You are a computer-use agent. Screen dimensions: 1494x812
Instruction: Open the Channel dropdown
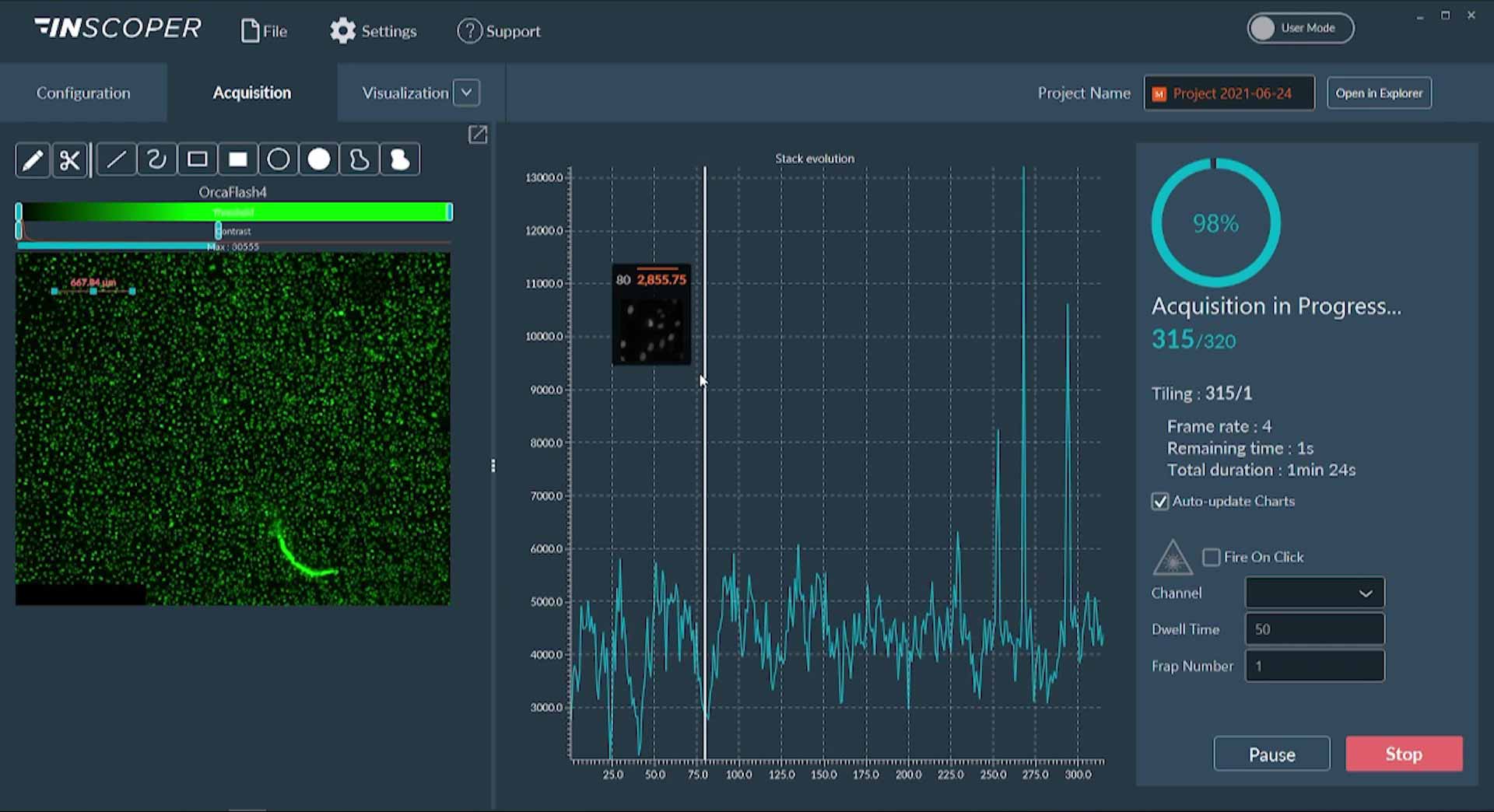1313,593
